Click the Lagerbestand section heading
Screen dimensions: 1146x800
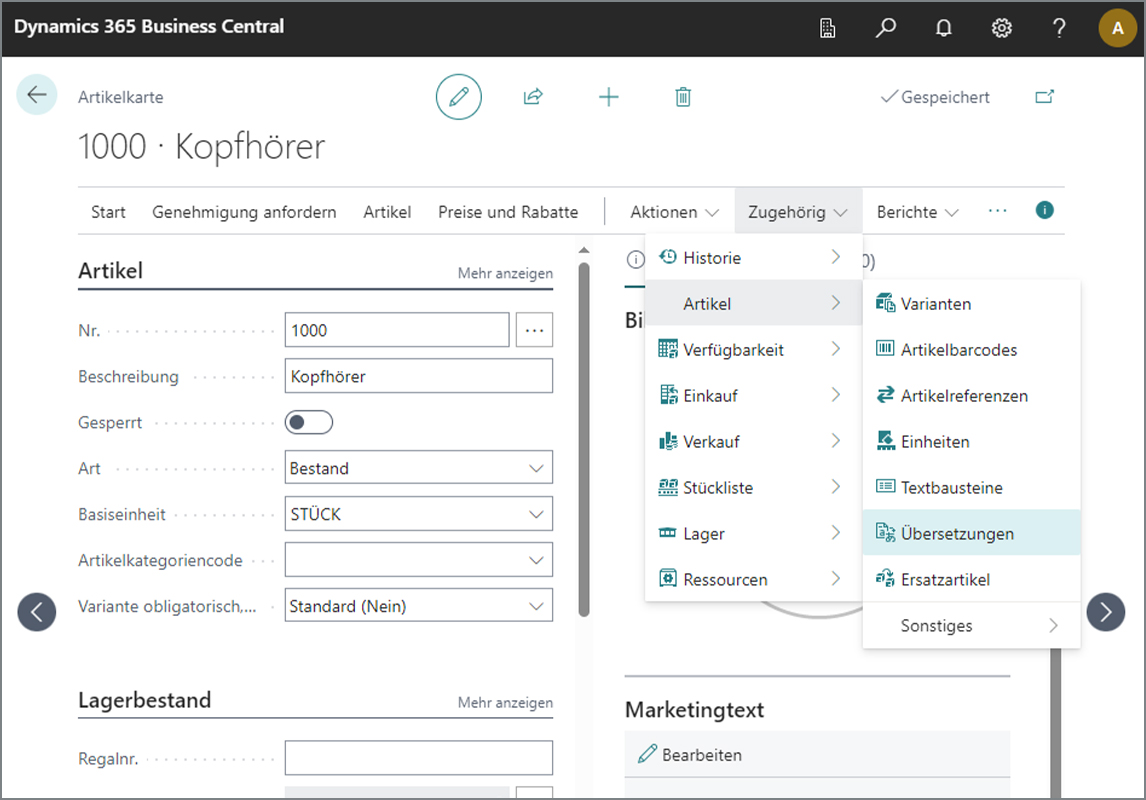[145, 700]
